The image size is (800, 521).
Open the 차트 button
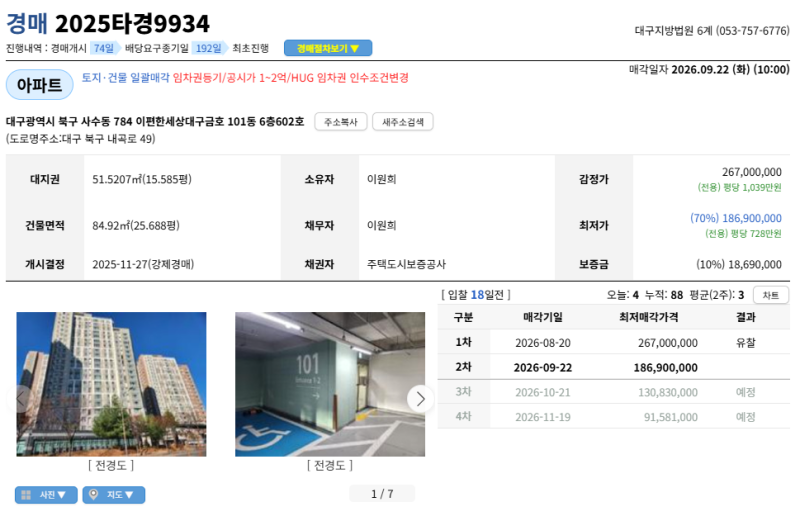[770, 295]
